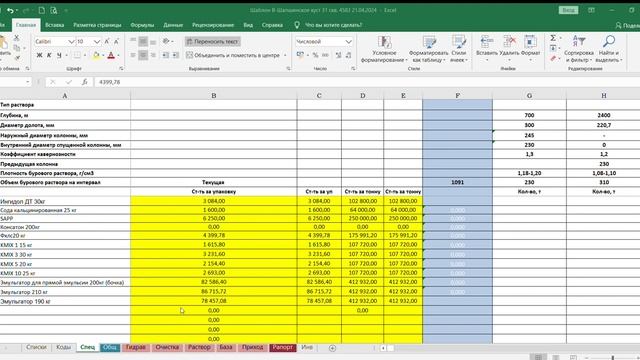Open the Числовой number format dropdown
This screenshot has height=360, width=640.
tap(349, 42)
